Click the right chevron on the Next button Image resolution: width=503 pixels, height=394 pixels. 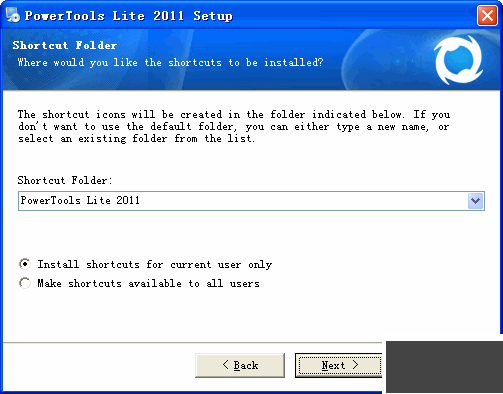coord(355,365)
